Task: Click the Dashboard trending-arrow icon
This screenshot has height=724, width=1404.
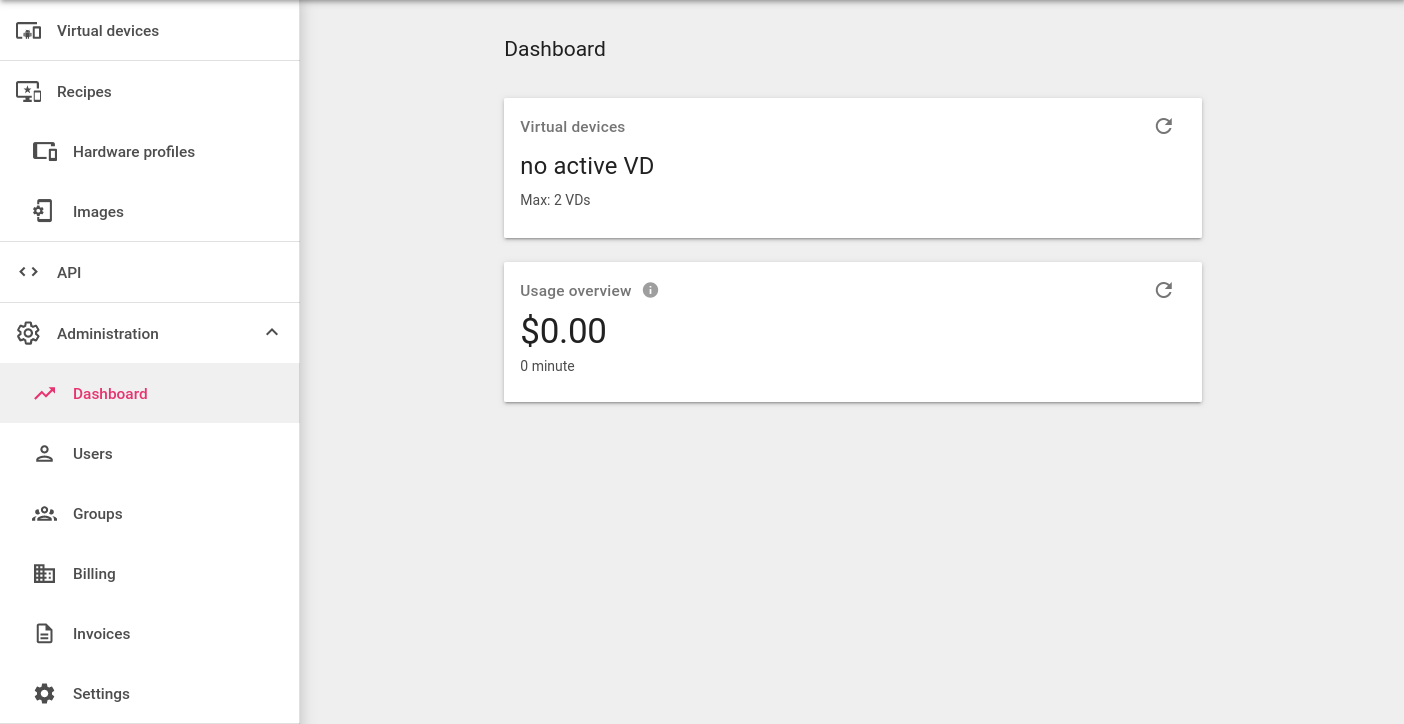Action: [x=44, y=393]
